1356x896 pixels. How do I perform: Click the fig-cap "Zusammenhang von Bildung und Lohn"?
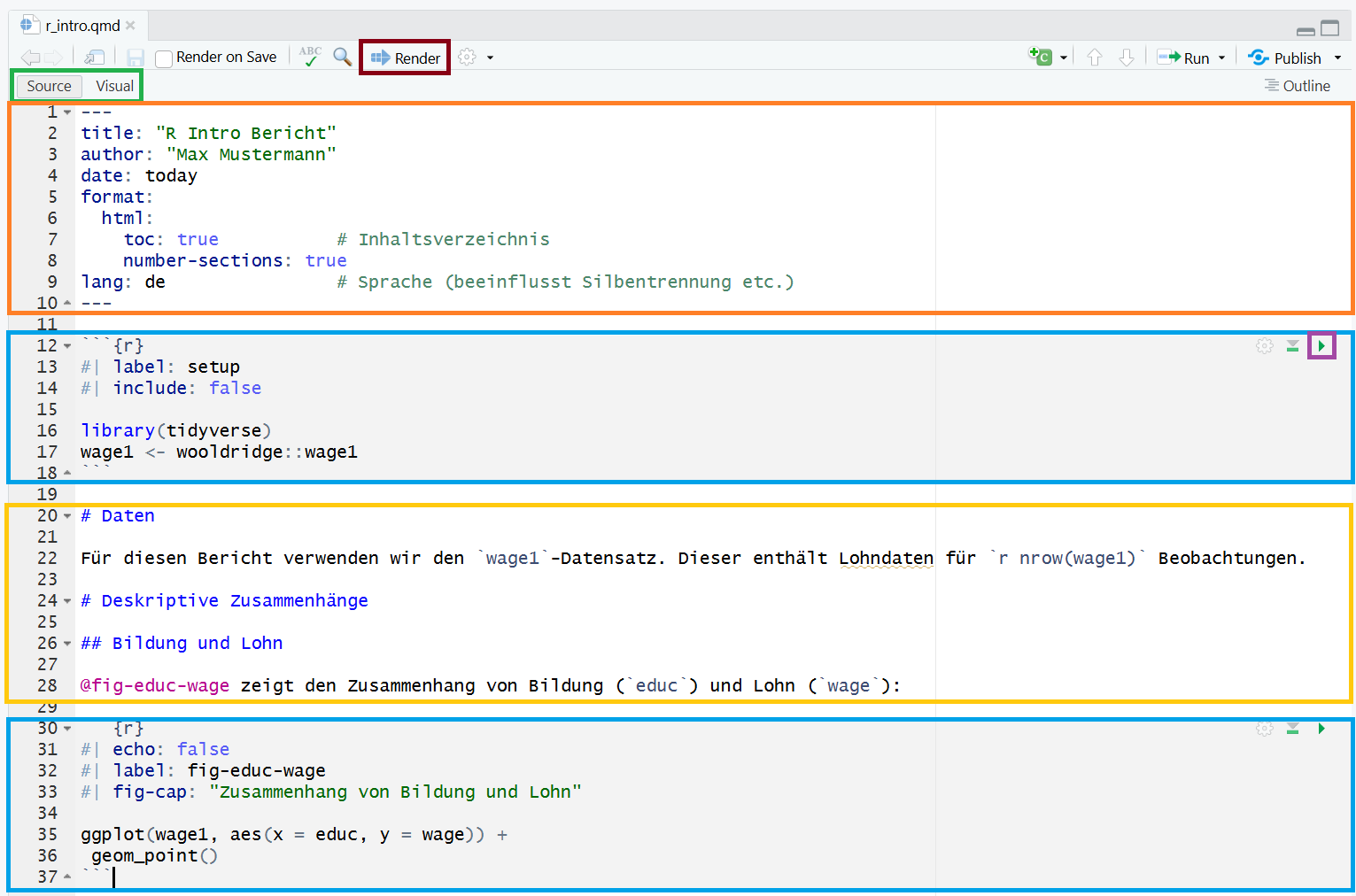[x=395, y=792]
